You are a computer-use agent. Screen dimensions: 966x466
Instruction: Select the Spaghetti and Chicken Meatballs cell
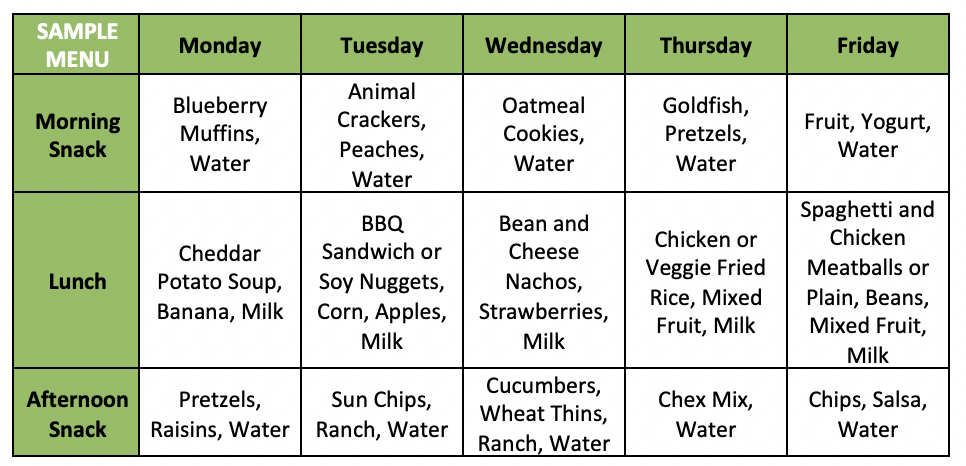click(868, 282)
